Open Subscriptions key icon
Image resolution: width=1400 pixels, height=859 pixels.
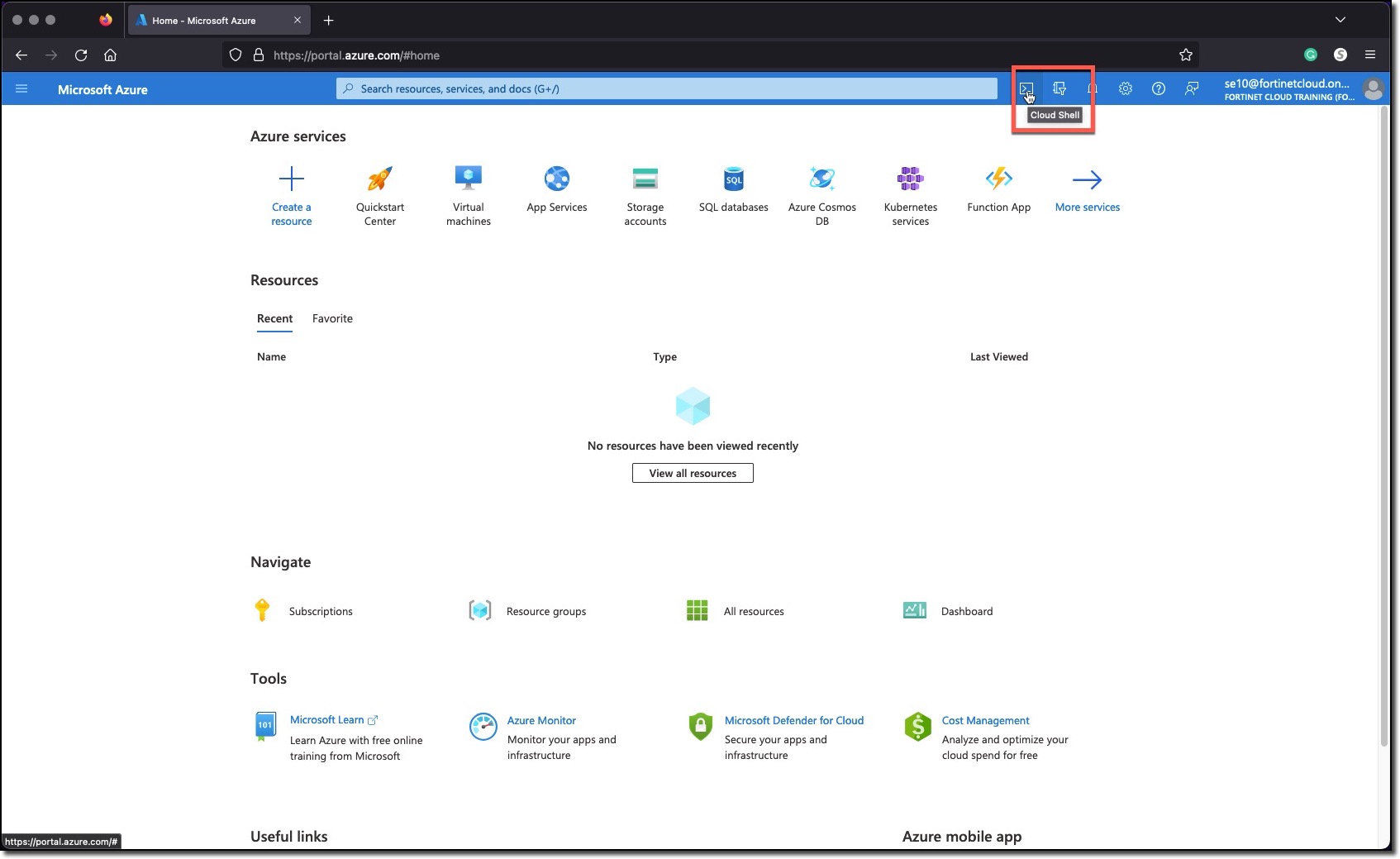pos(262,610)
